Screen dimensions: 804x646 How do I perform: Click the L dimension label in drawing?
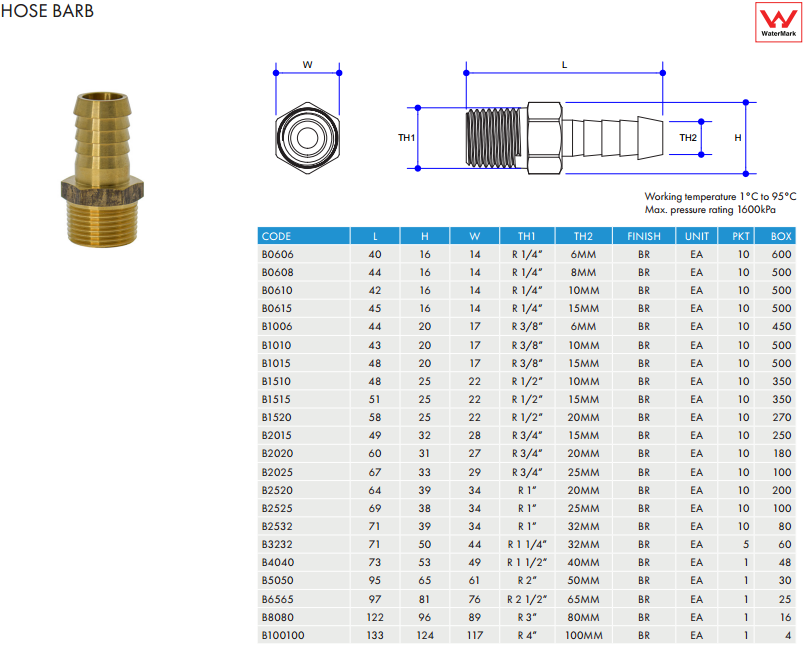click(564, 65)
